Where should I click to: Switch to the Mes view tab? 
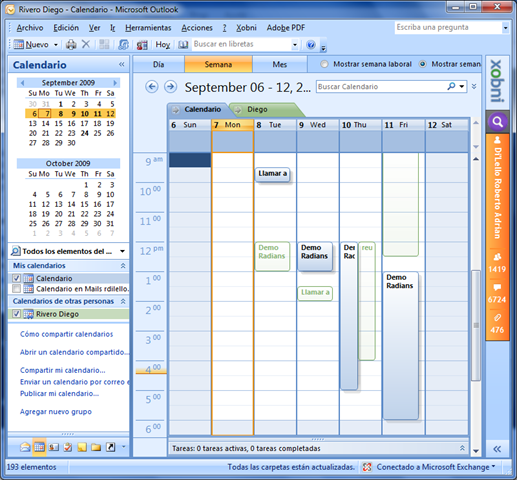click(x=280, y=64)
